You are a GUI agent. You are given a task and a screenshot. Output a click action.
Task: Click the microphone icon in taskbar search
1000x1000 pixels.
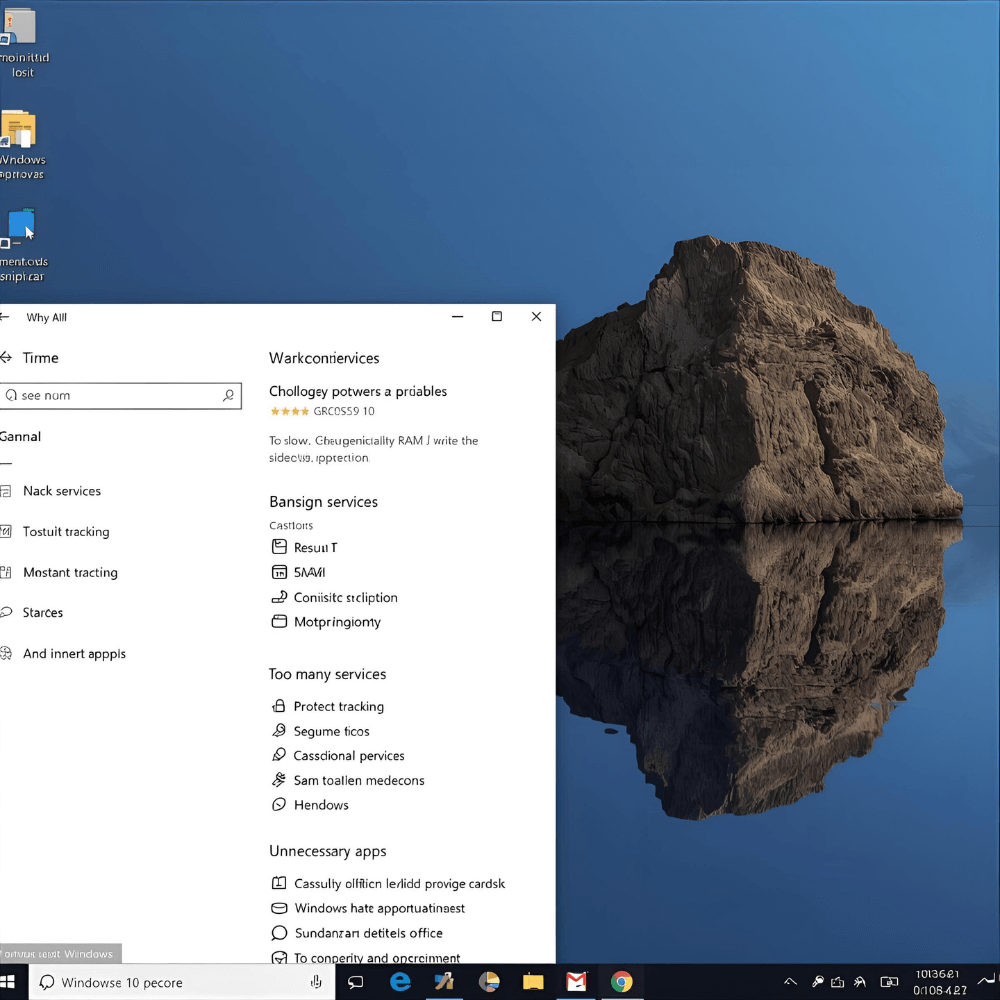coord(316,982)
